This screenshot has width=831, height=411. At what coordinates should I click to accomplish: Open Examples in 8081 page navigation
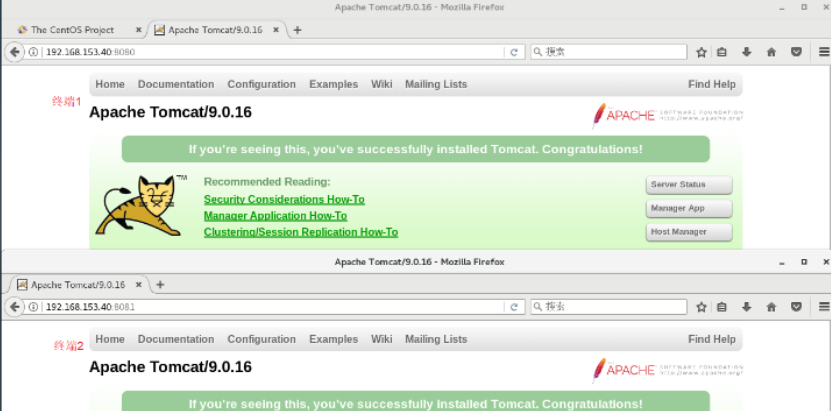333,339
